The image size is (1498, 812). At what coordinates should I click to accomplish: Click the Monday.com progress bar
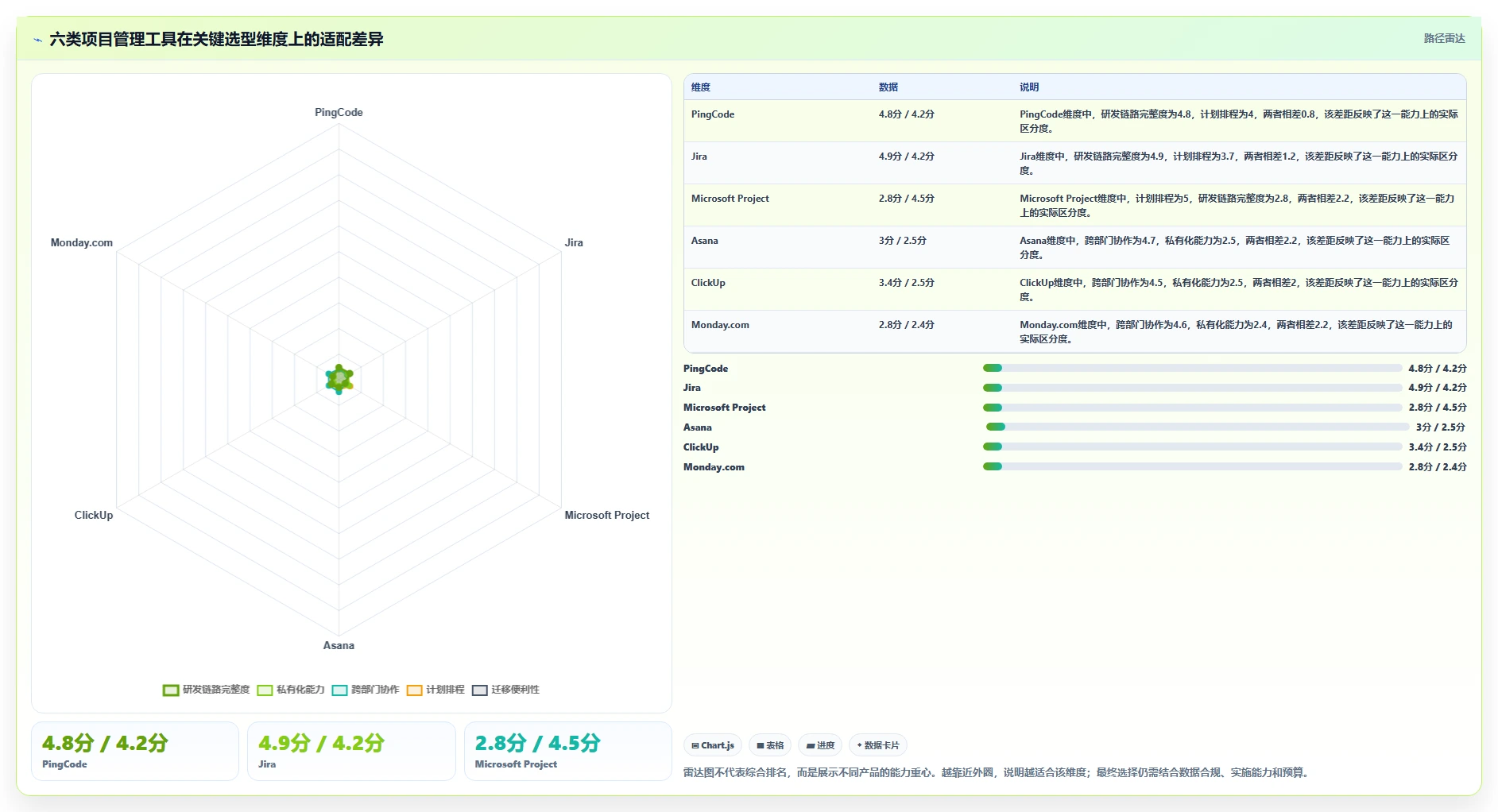(x=1192, y=466)
